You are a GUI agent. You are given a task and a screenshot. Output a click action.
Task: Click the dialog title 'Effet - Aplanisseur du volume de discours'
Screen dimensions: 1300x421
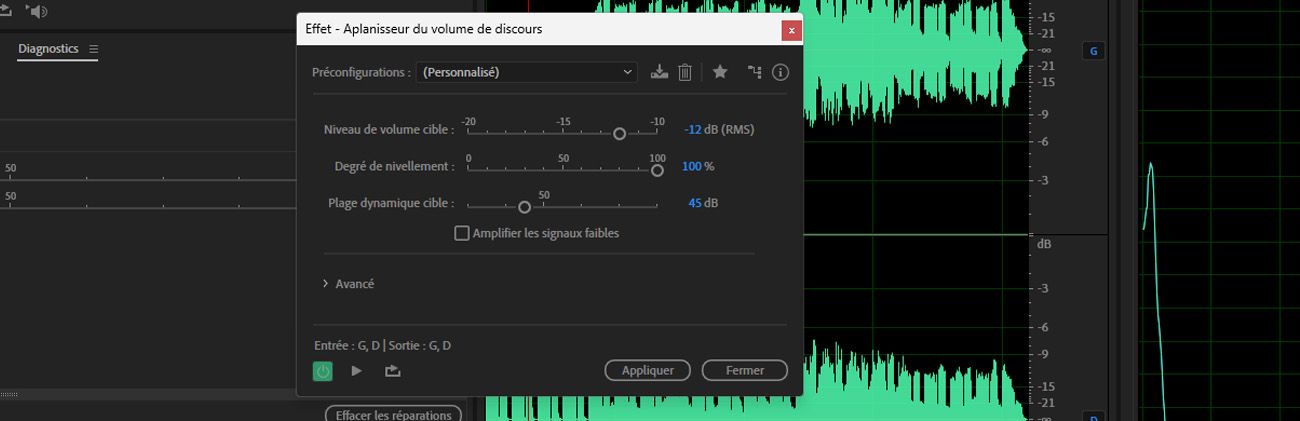point(424,29)
